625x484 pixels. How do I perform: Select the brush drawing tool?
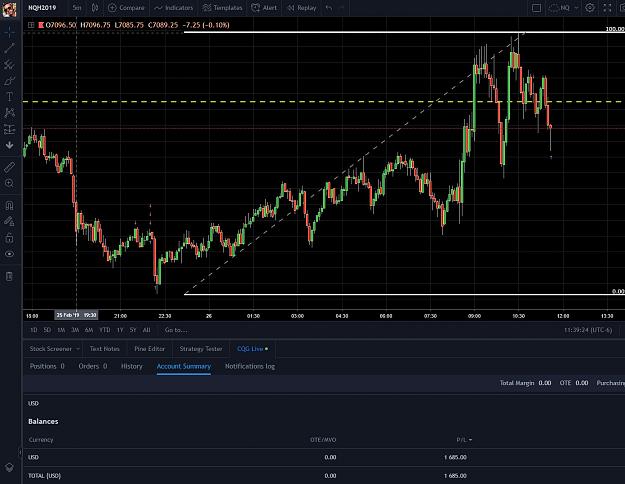(10, 81)
